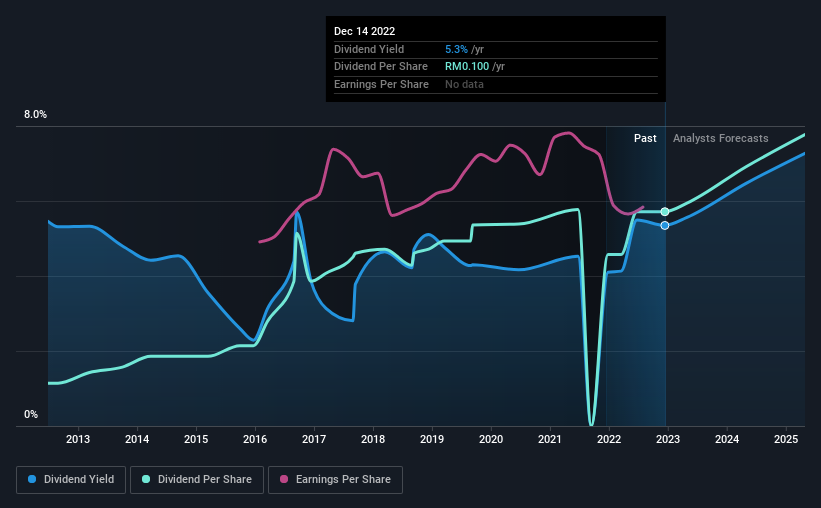Toggle the Dividend Per Share legend series
Screen dimensions: 821x508
[x=197, y=480]
